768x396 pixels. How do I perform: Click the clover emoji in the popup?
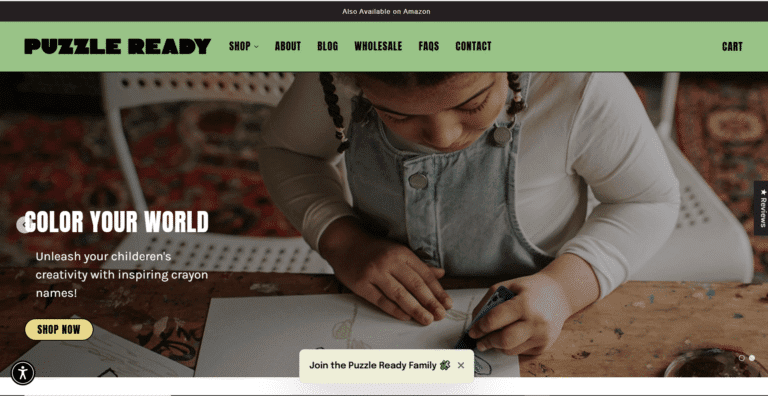[x=445, y=365]
